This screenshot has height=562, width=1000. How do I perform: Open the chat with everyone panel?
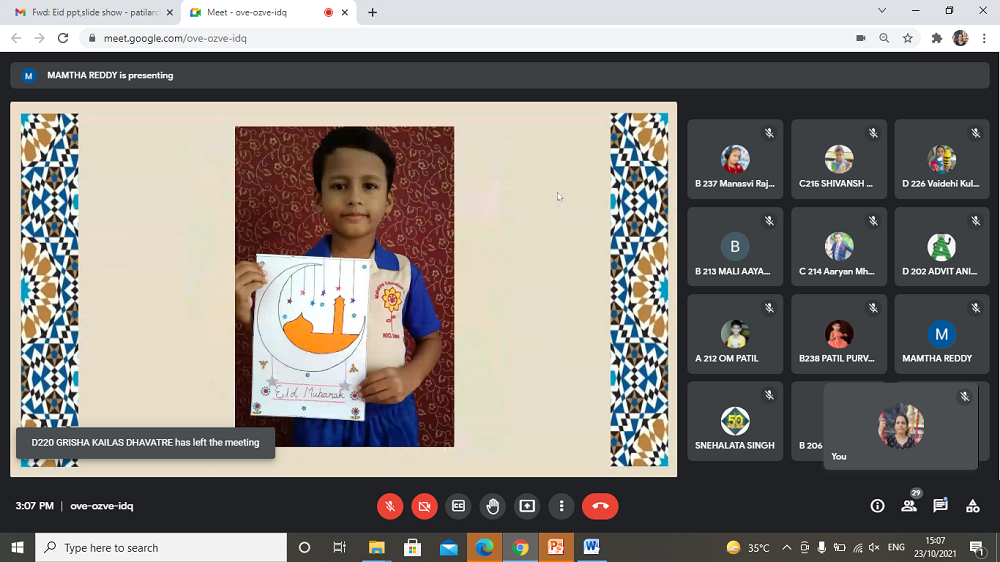[940, 506]
